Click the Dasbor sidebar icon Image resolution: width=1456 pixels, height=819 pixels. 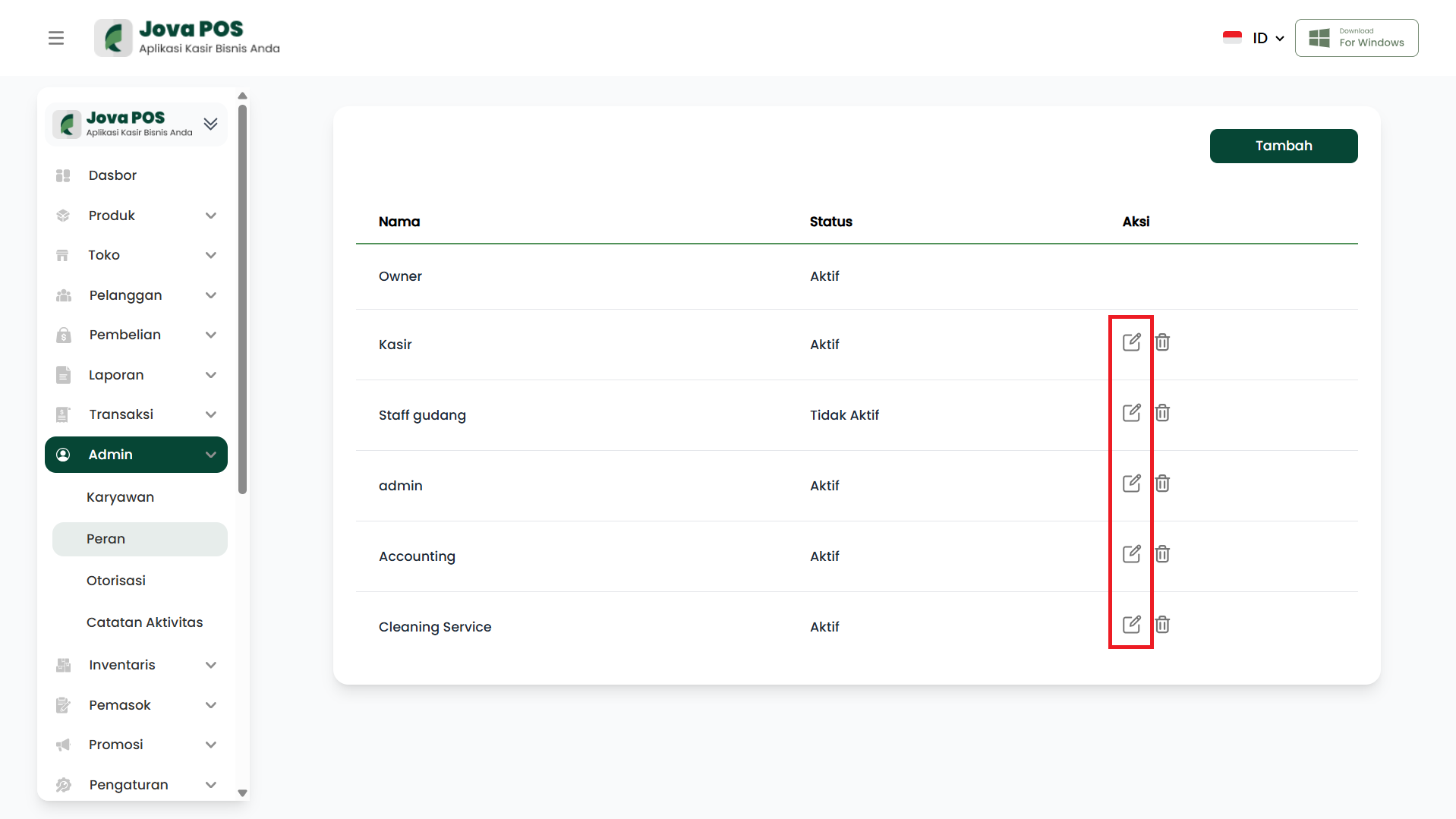click(63, 176)
